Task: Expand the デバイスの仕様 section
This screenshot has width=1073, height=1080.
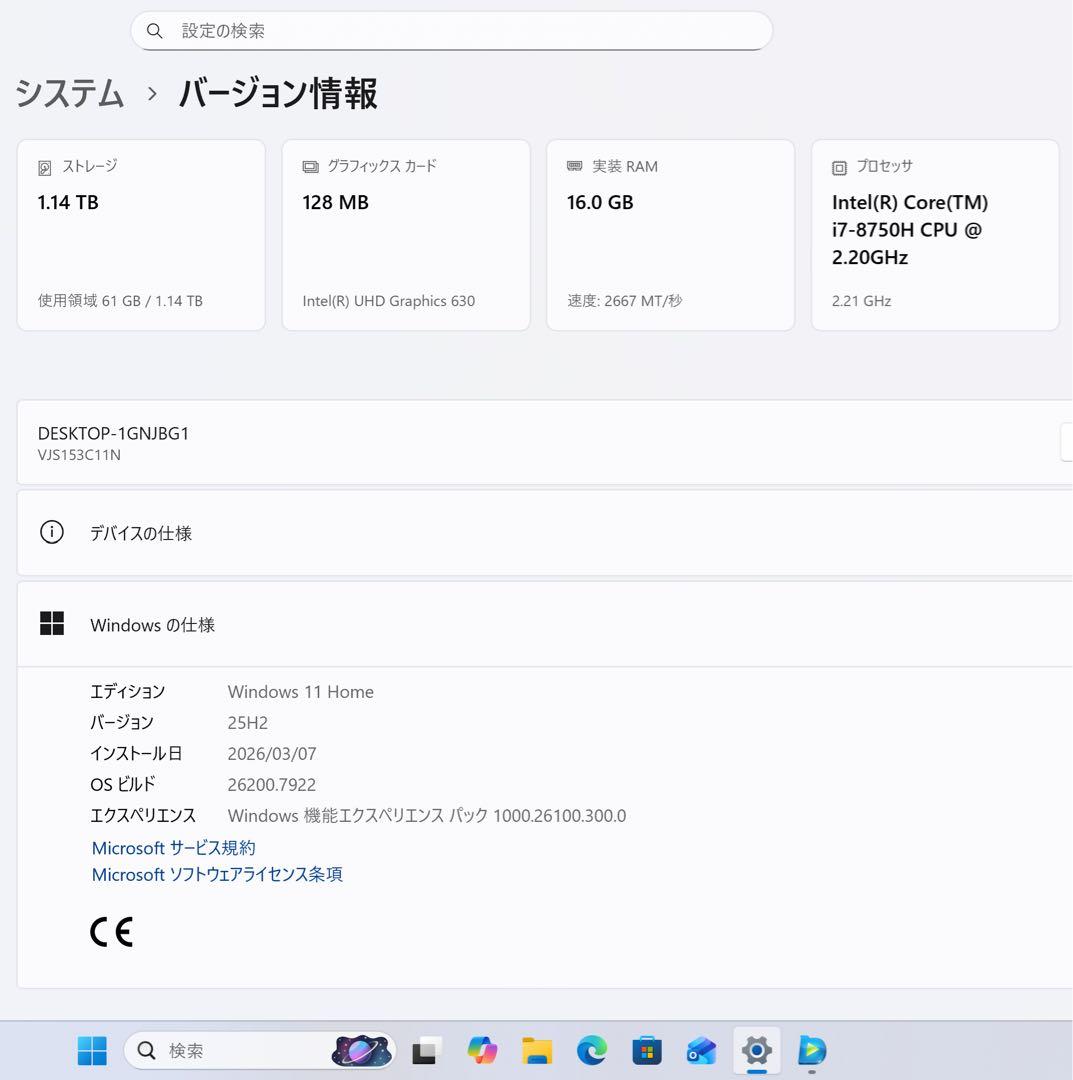Action: click(545, 532)
